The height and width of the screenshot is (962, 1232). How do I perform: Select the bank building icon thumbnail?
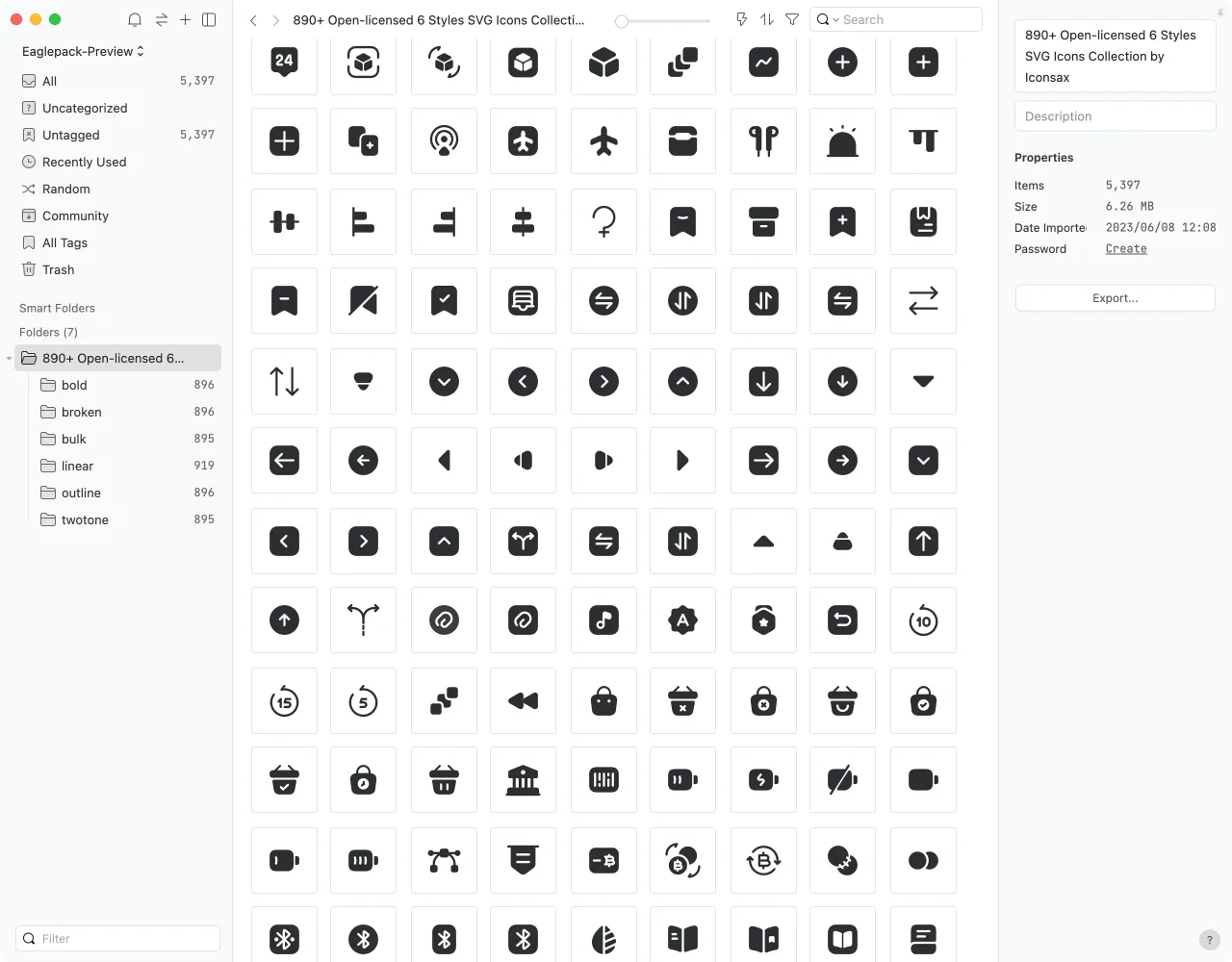coord(523,780)
